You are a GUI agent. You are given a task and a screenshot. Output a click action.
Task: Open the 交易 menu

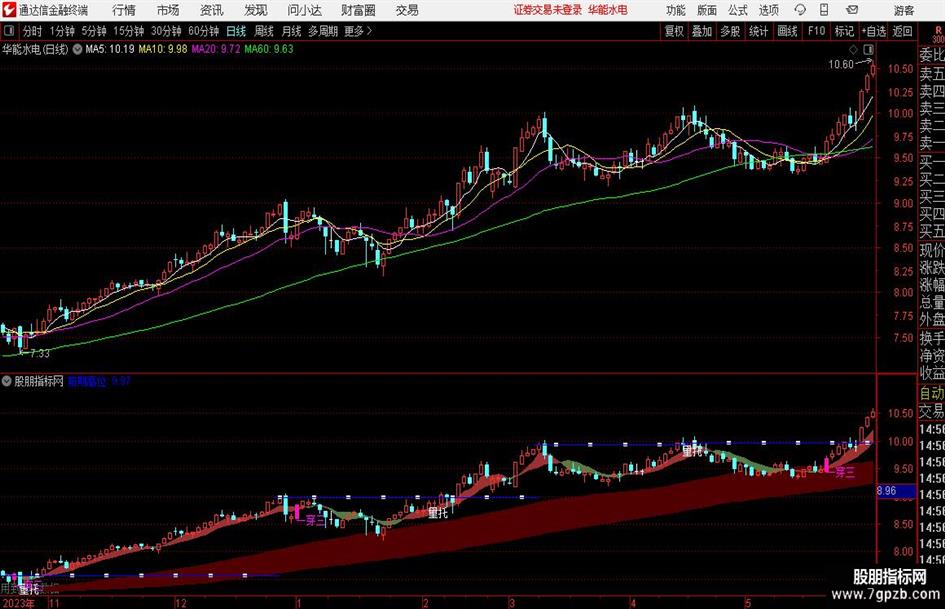(x=407, y=10)
